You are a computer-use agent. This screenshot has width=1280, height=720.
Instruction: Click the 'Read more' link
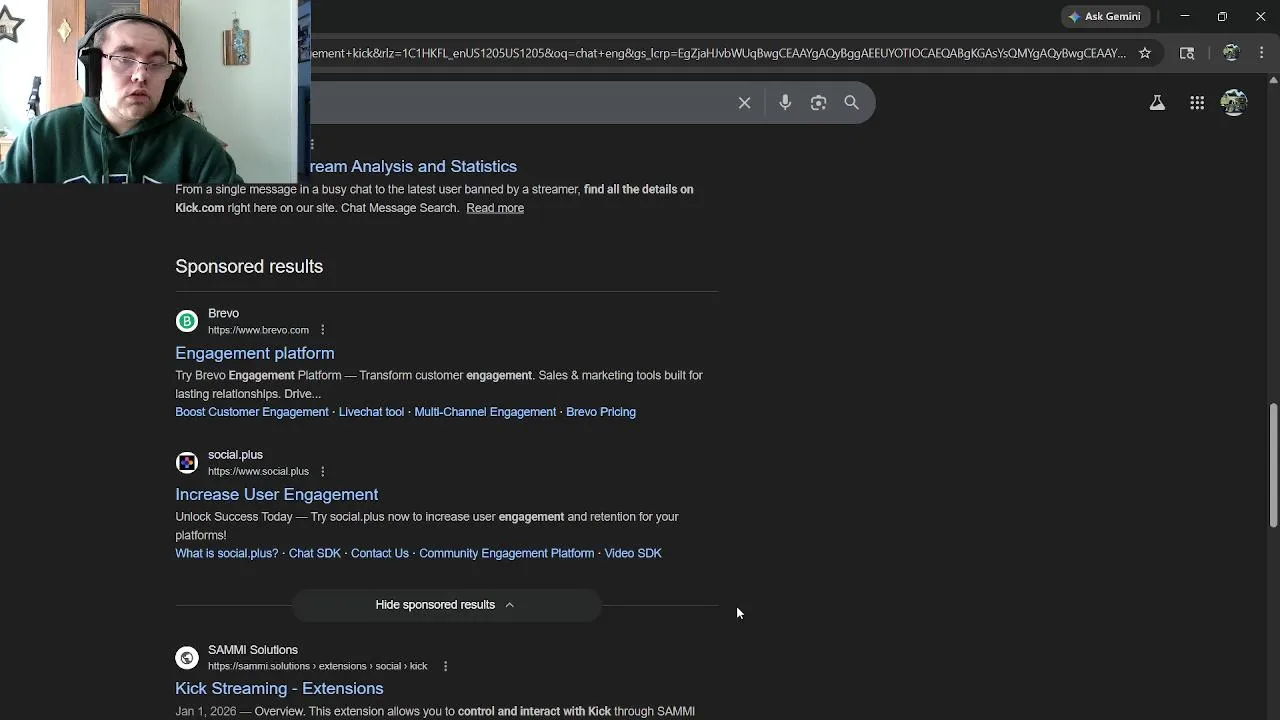point(495,208)
